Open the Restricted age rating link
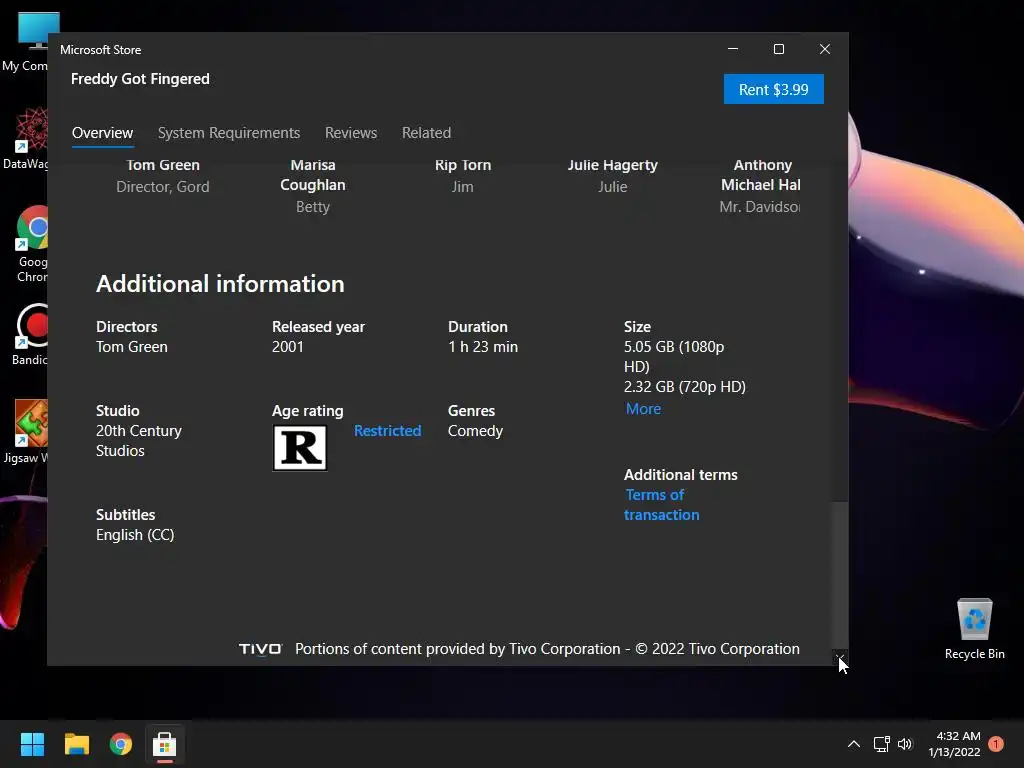Screen dimensions: 1024x768 tap(387, 430)
